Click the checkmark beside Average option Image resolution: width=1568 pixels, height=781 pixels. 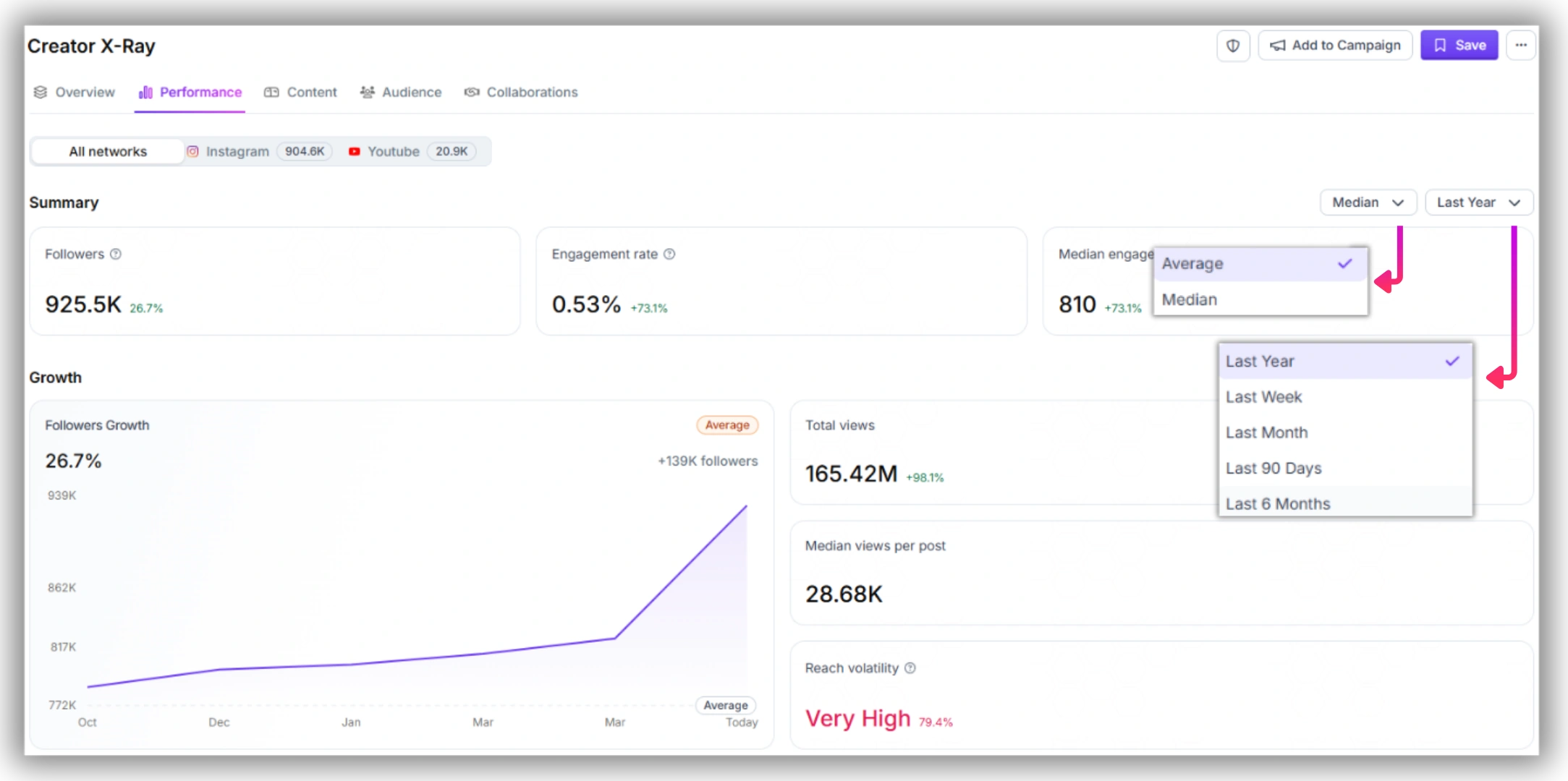(x=1345, y=263)
